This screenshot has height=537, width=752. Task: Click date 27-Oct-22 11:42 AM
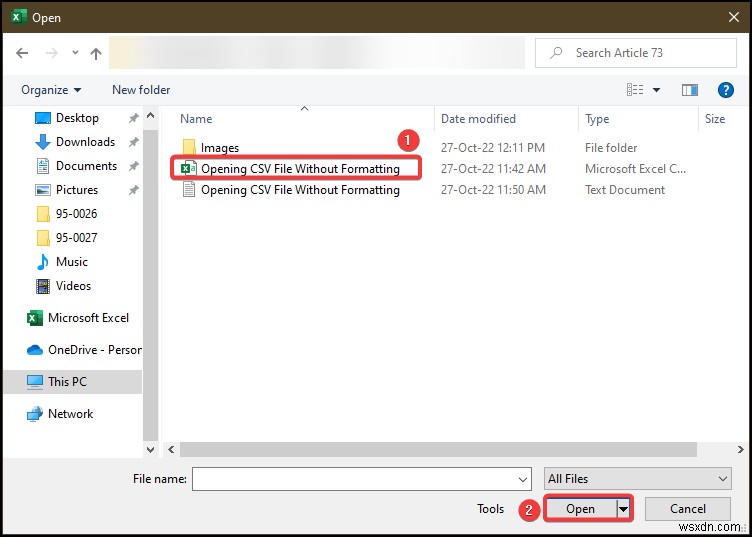[493, 169]
